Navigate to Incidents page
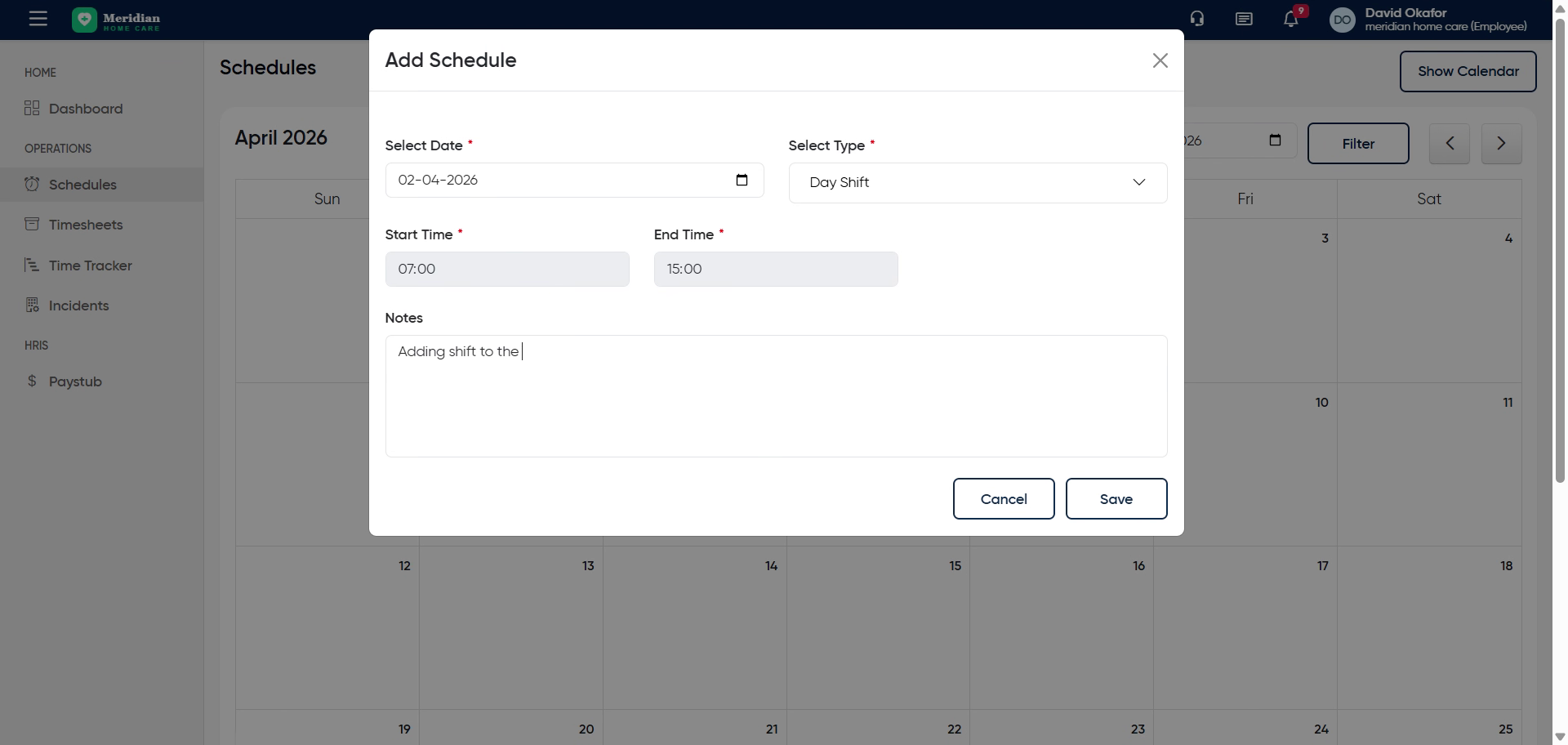The image size is (1568, 745). pyautogui.click(x=78, y=306)
